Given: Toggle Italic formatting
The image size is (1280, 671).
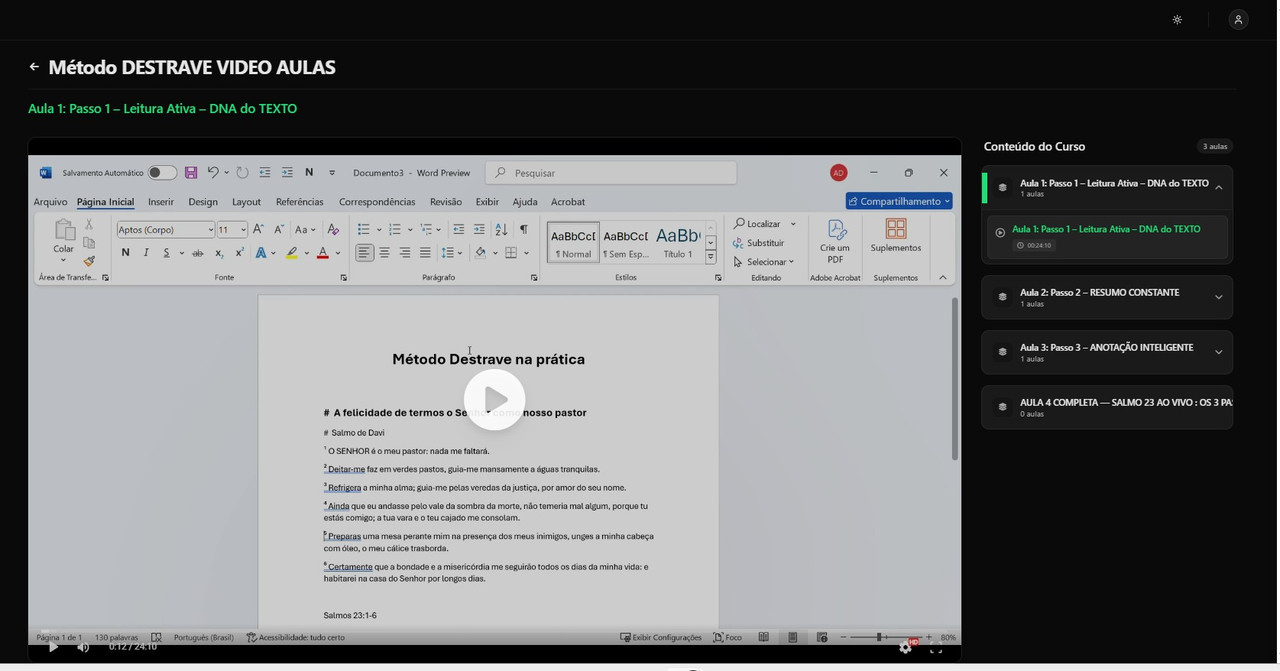Looking at the screenshot, I should tap(146, 253).
